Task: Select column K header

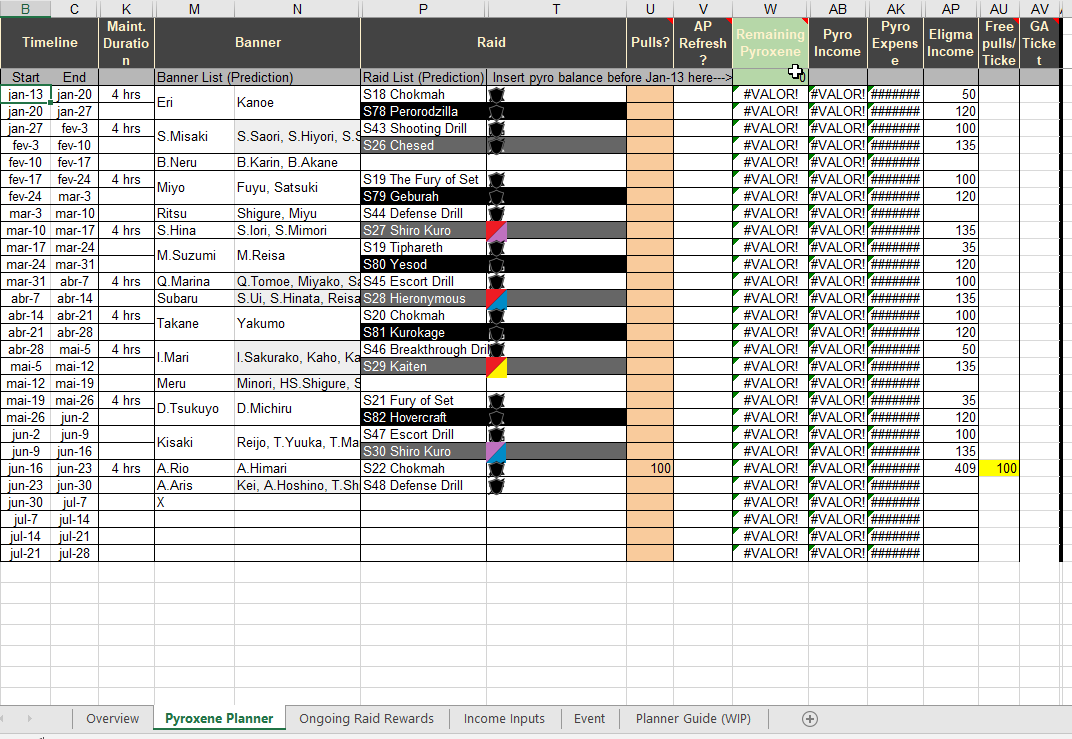Action: (x=126, y=9)
